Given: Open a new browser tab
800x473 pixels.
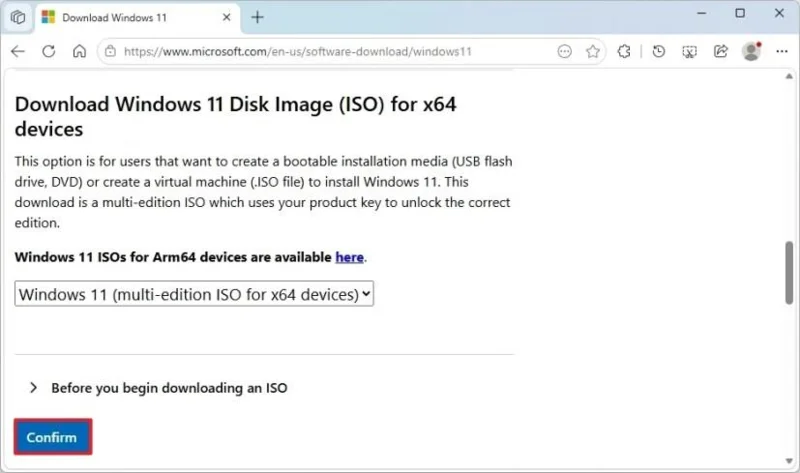Looking at the screenshot, I should (257, 17).
